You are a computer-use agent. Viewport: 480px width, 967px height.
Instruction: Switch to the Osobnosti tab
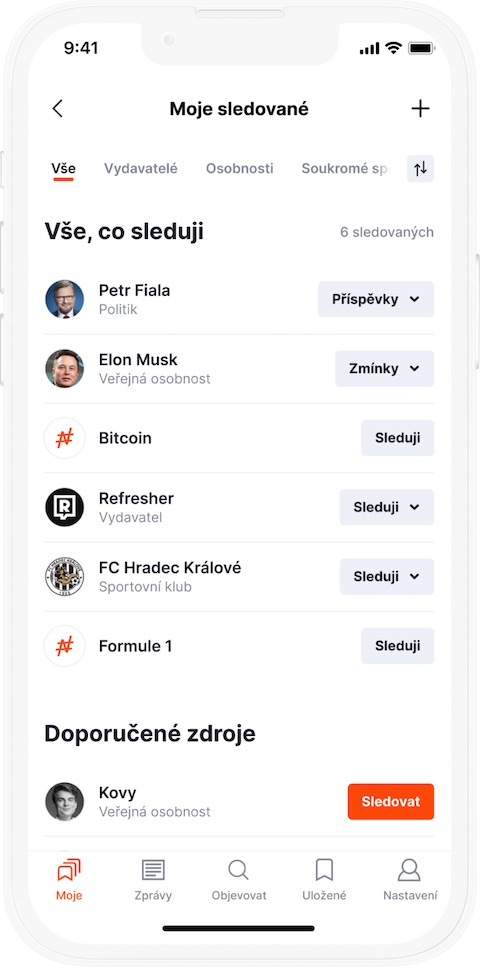tap(239, 168)
